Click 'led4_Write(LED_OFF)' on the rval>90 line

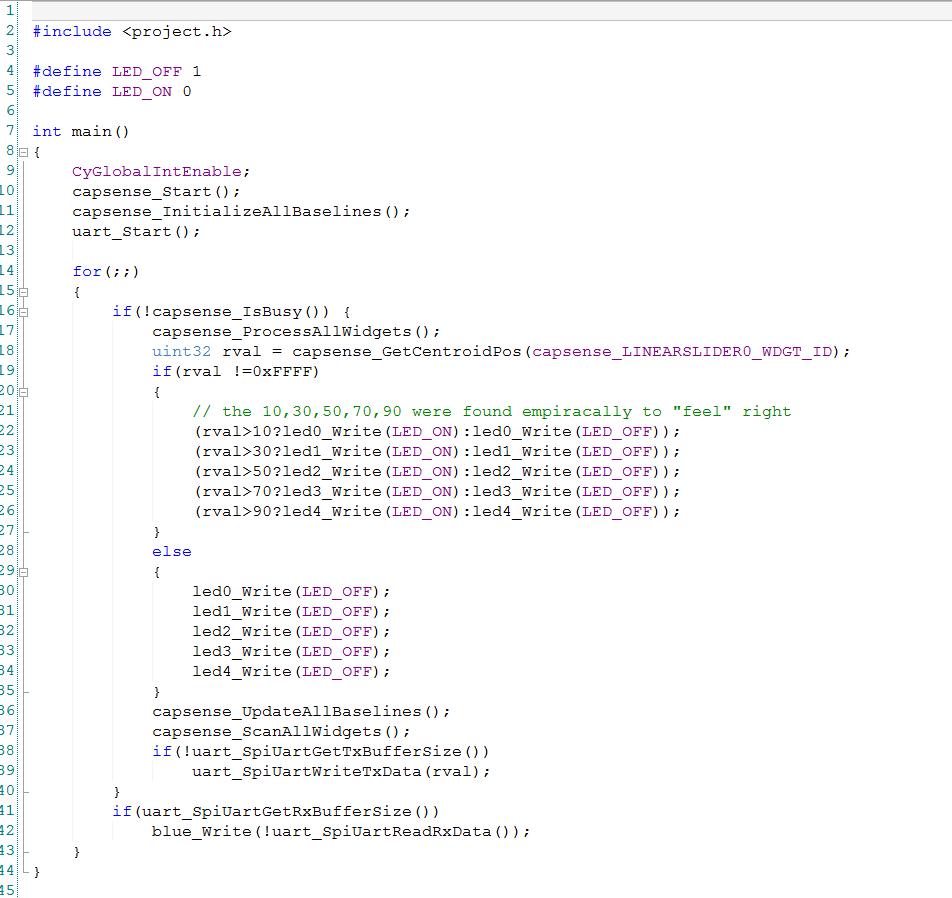click(566, 512)
